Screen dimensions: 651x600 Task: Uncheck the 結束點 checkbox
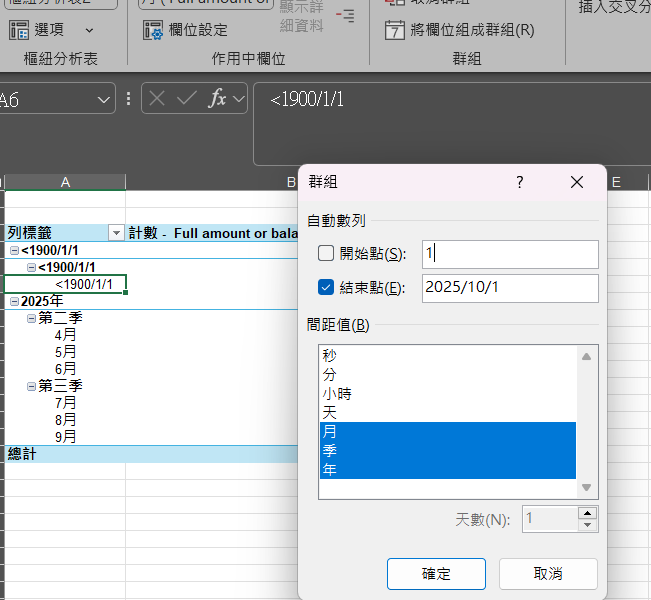pyautogui.click(x=325, y=288)
